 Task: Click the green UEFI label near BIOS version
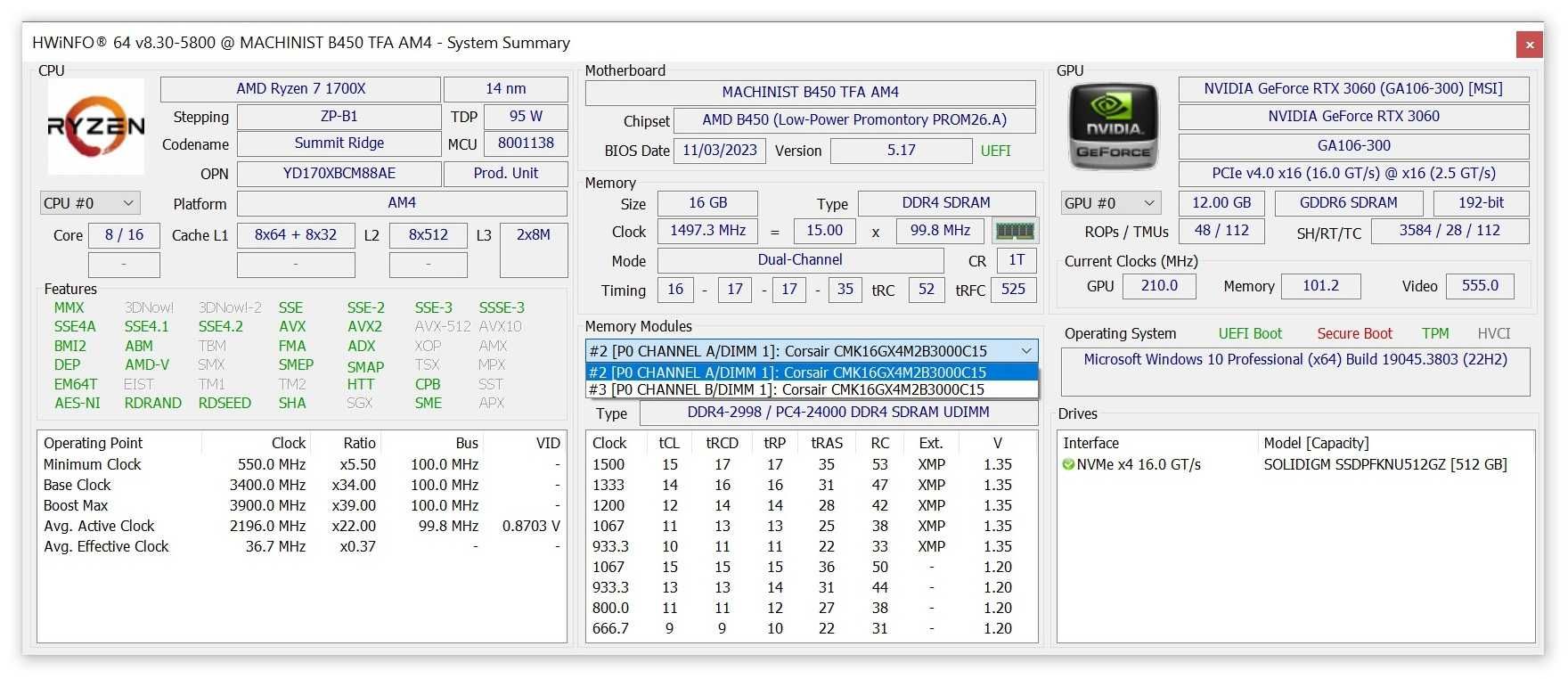pyautogui.click(x=995, y=151)
